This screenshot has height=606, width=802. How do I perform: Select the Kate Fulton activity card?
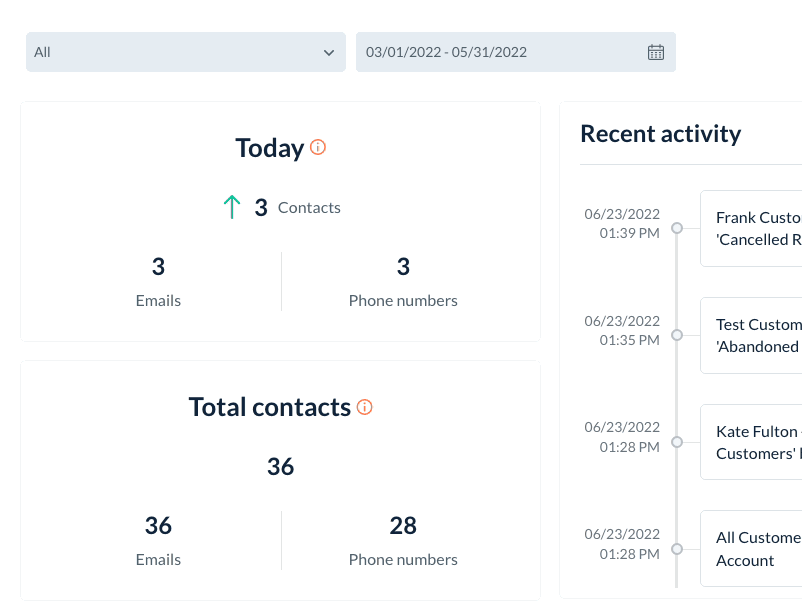[752, 442]
